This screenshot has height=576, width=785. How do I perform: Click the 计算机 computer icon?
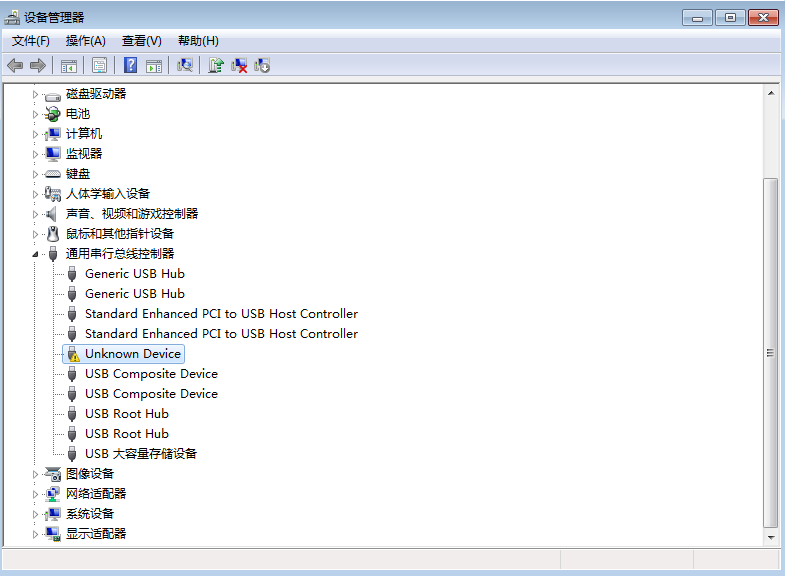(52, 134)
